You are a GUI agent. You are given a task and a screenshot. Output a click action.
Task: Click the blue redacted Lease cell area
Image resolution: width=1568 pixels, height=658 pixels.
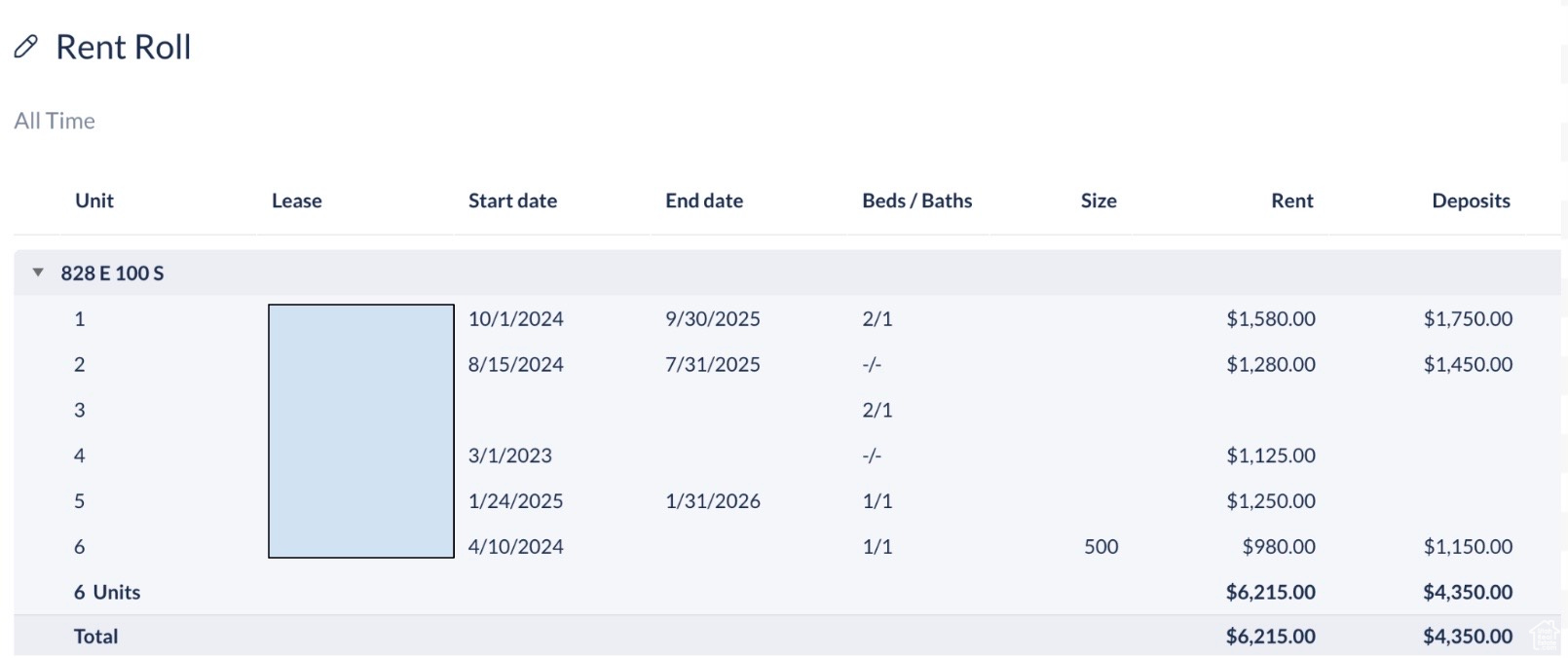click(x=361, y=431)
